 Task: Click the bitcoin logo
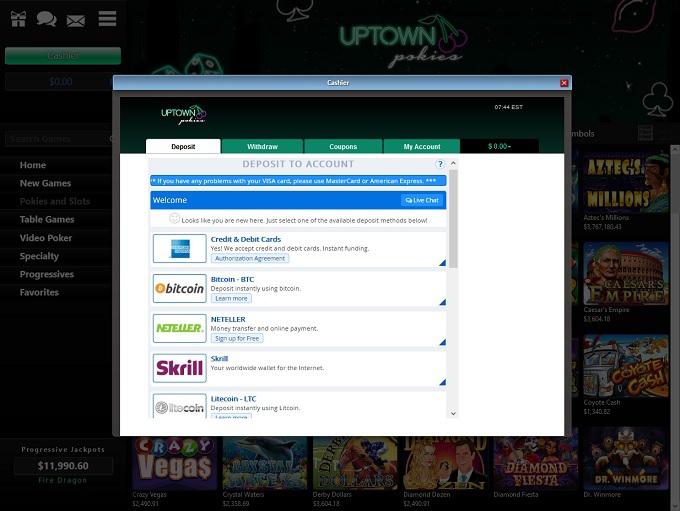point(180,288)
